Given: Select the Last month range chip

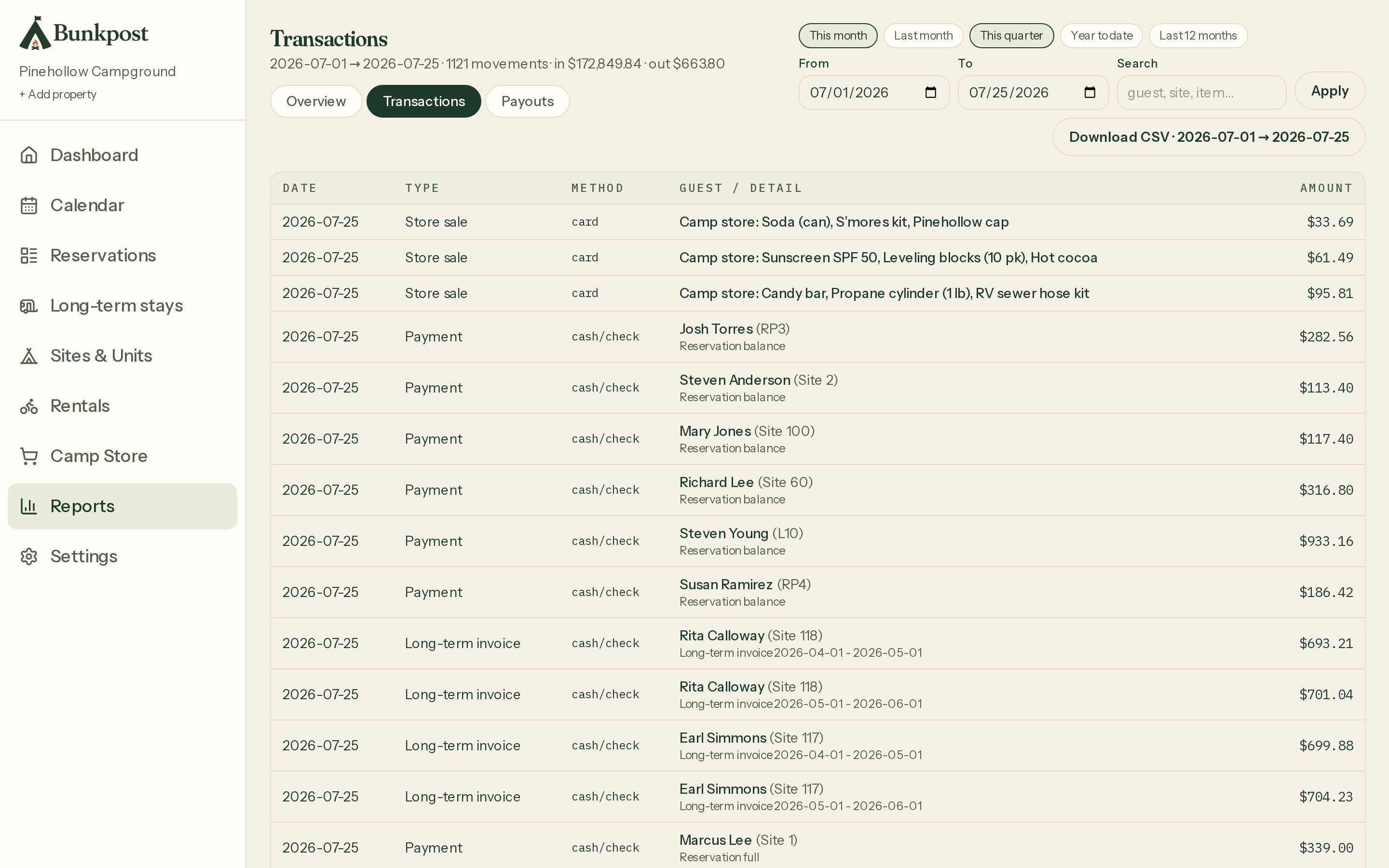Looking at the screenshot, I should [x=923, y=36].
